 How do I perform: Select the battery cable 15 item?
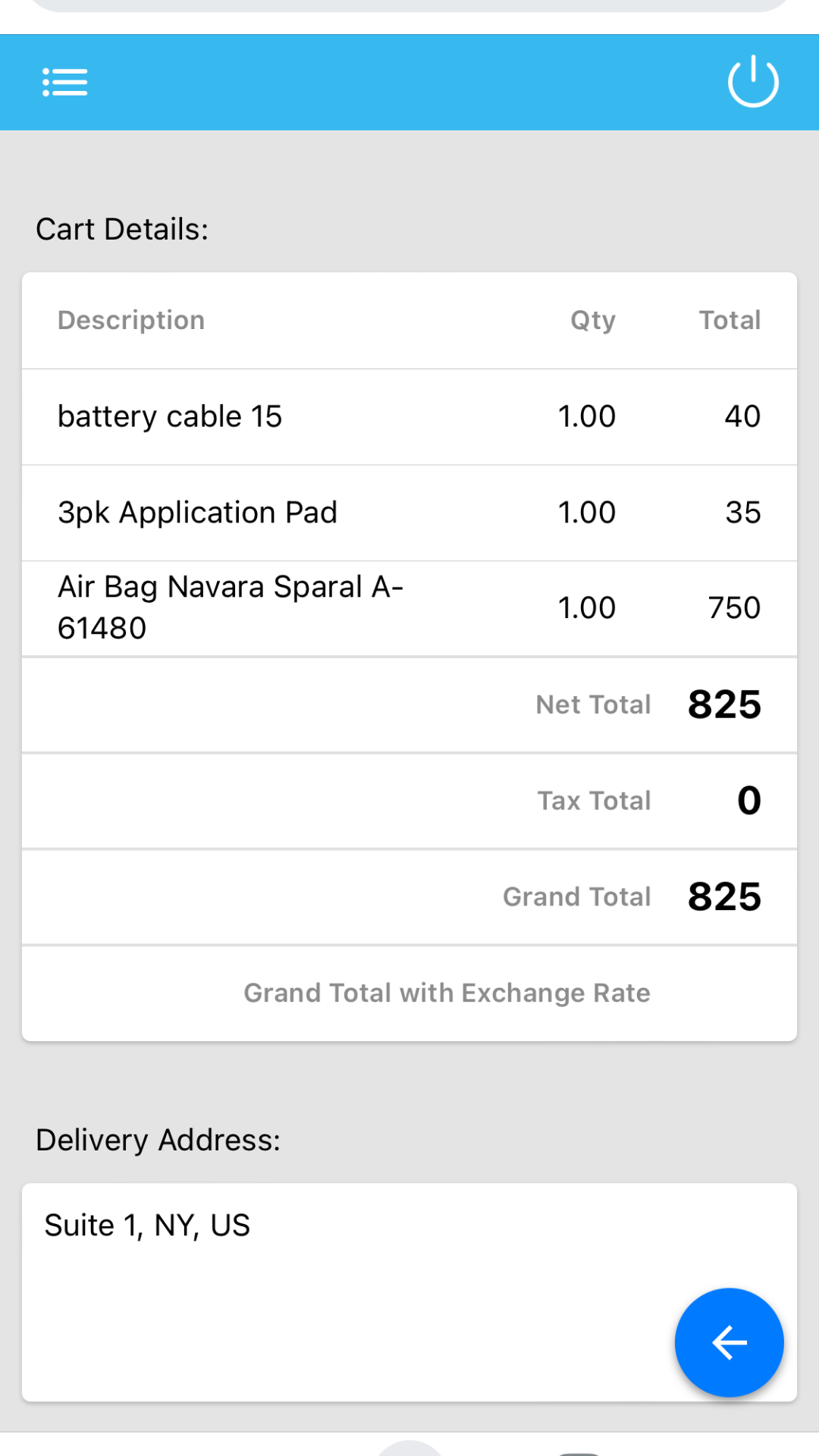[170, 416]
